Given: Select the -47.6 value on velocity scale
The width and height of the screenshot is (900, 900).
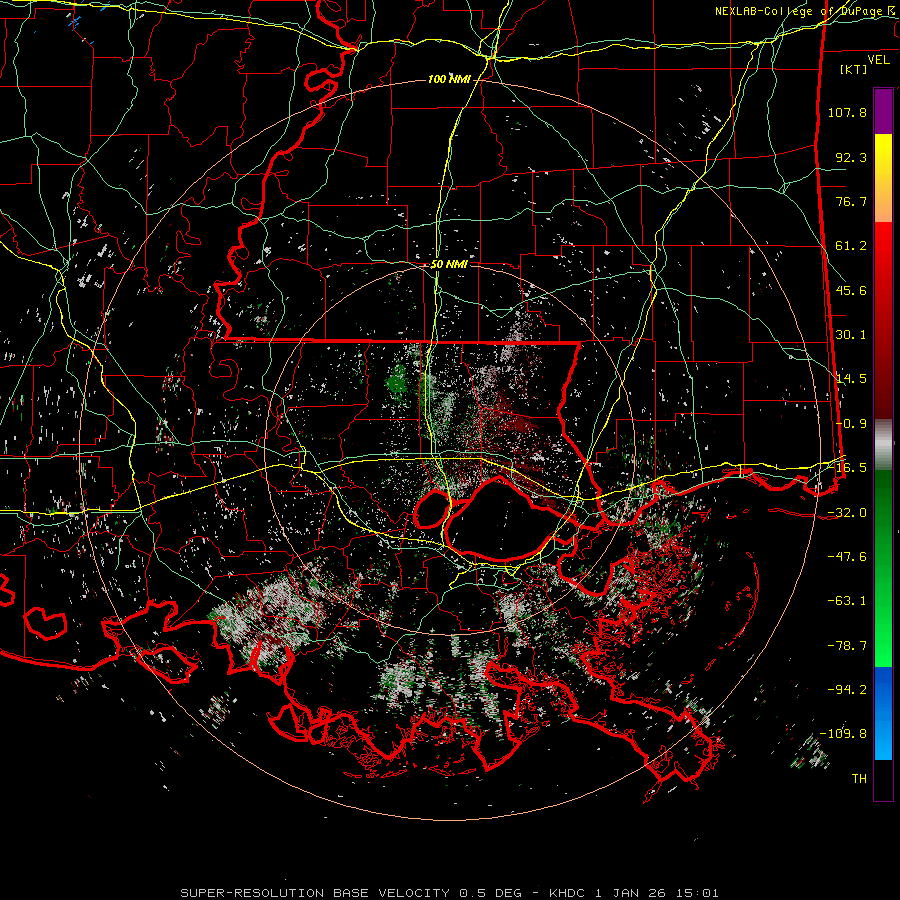Looking at the screenshot, I should 847,557.
